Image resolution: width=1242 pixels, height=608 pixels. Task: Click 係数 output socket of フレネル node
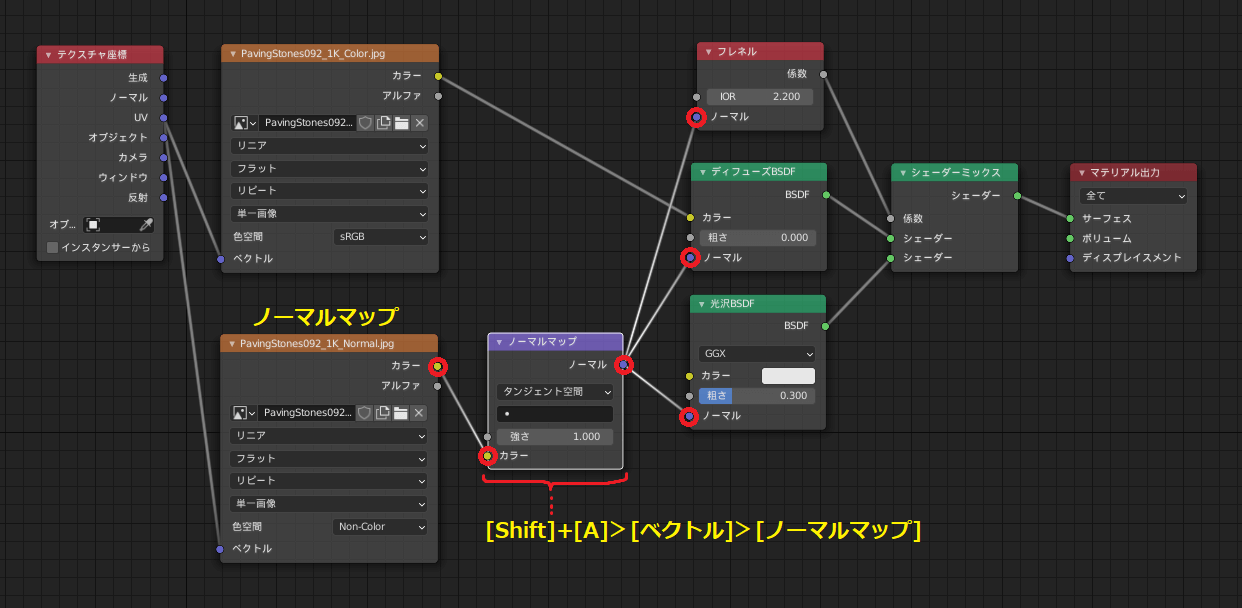point(823,74)
